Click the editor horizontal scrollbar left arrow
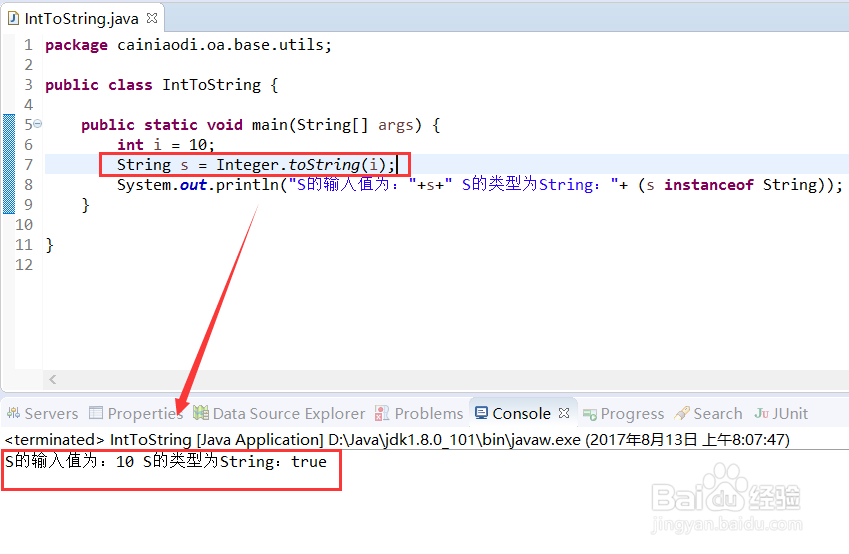Image resolution: width=849 pixels, height=554 pixels. click(x=53, y=379)
